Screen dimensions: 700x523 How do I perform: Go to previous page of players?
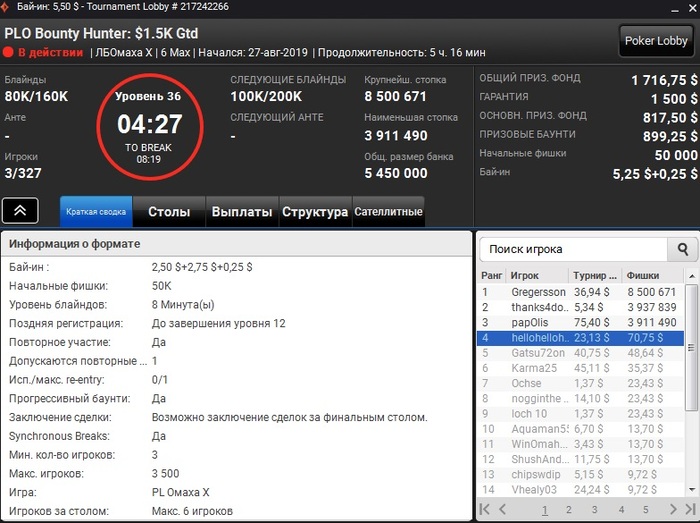(502, 509)
